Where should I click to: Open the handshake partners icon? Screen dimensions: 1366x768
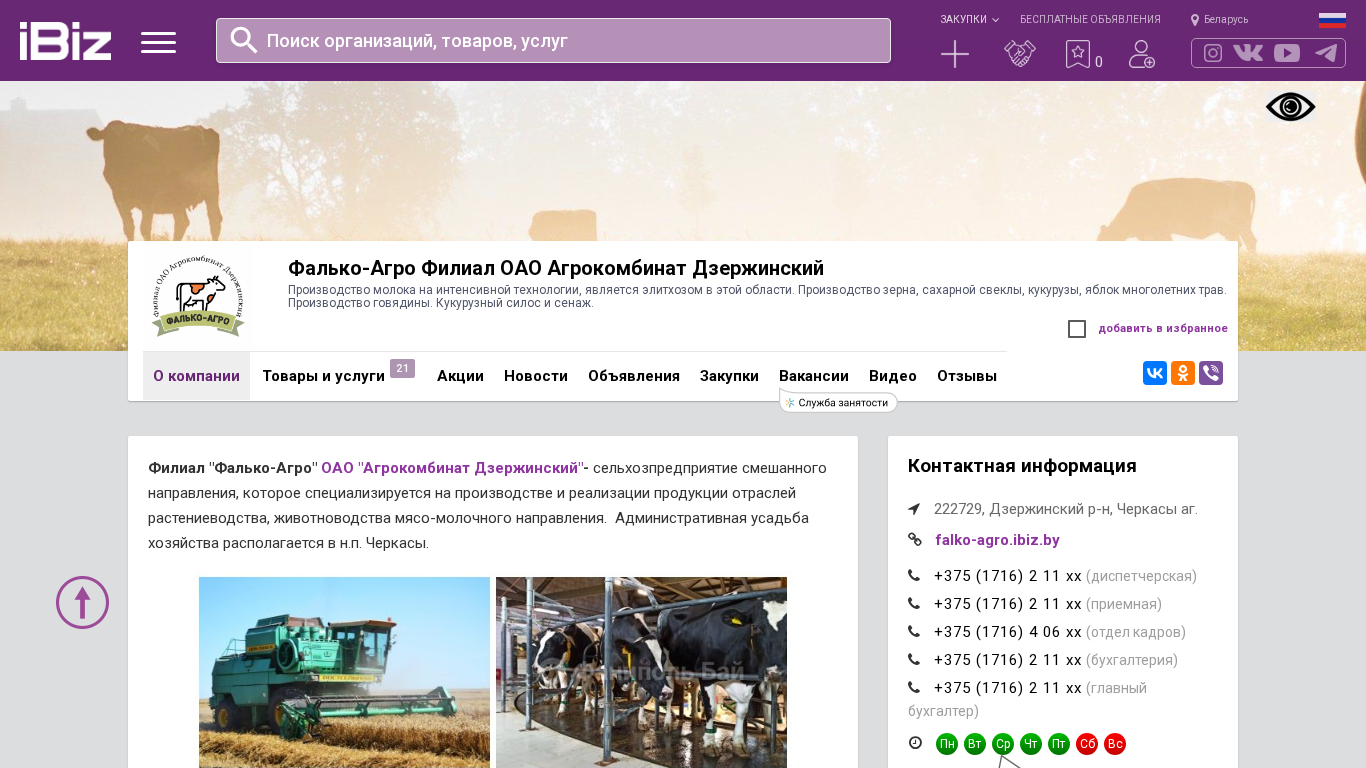pos(1020,54)
